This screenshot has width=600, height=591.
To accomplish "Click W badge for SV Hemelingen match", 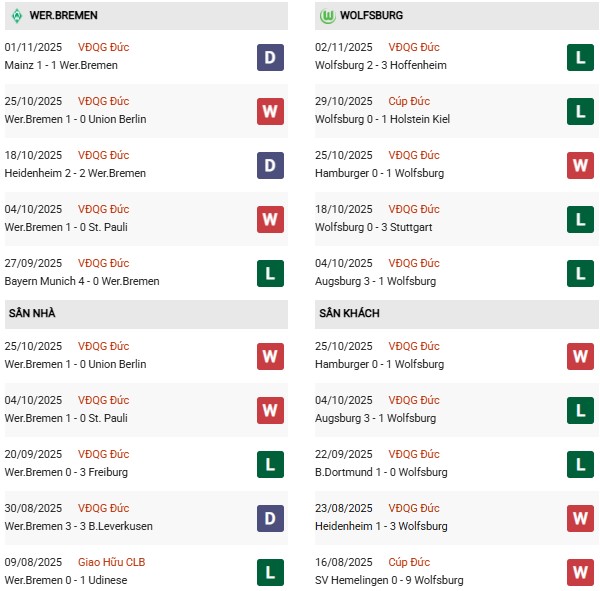I will pyautogui.click(x=580, y=570).
